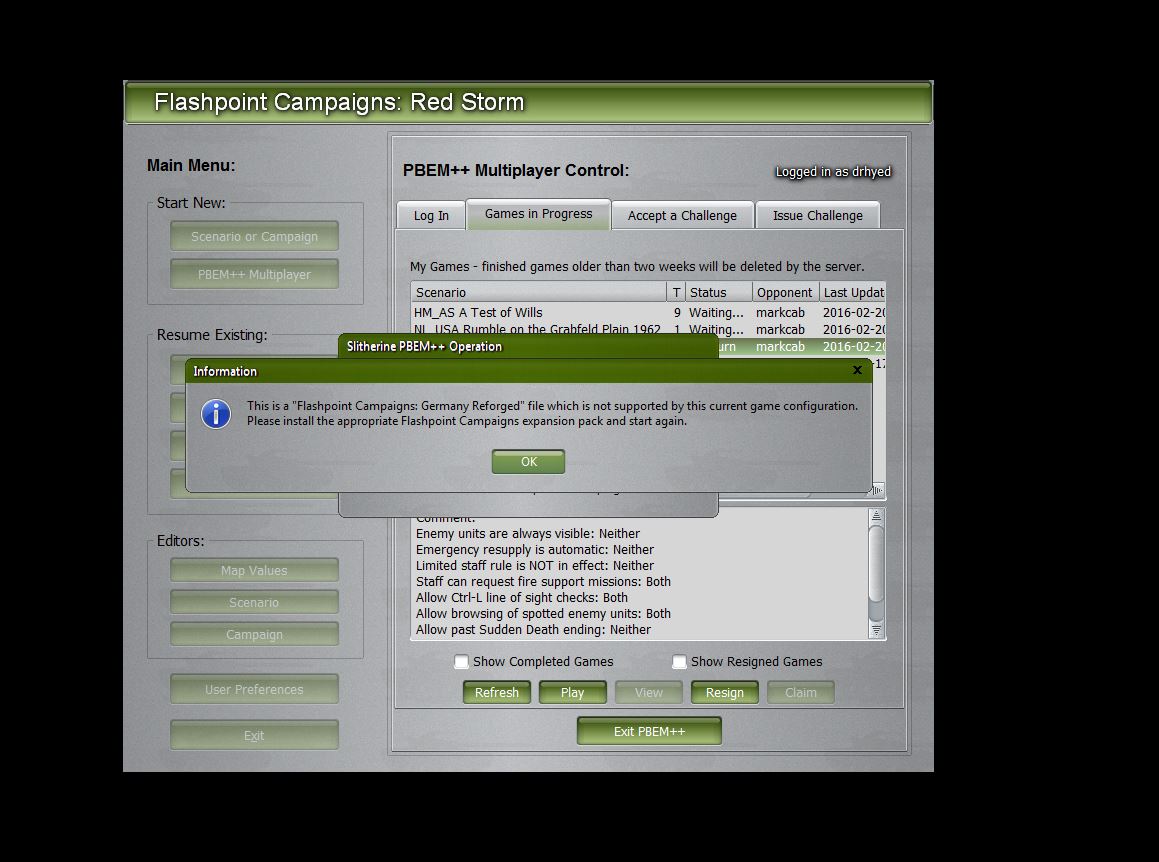Click the main menu Exit button
Viewport: 1159px width, 862px height.
click(254, 736)
